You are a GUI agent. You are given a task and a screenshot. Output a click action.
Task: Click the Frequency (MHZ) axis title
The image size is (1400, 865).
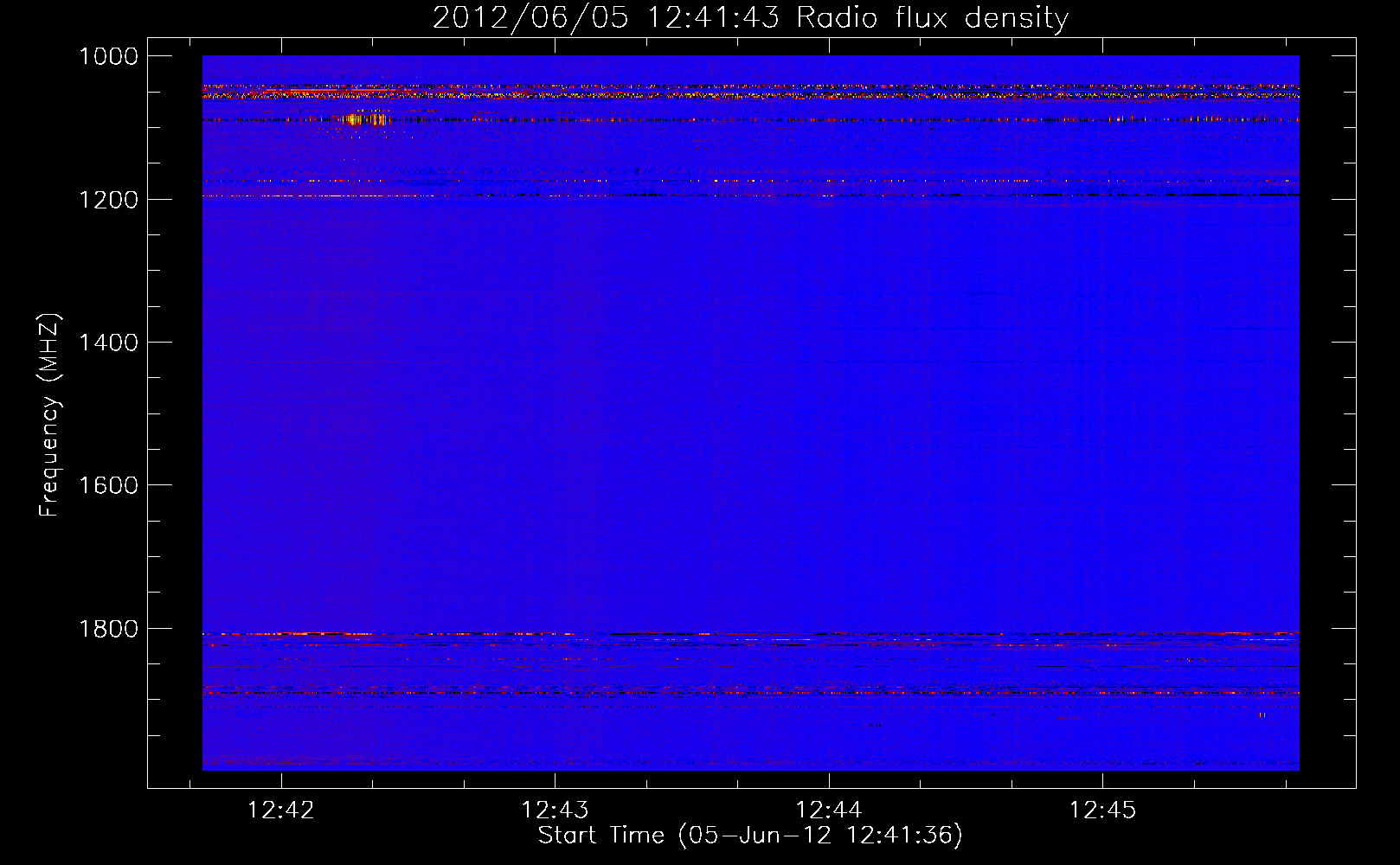coord(49,415)
